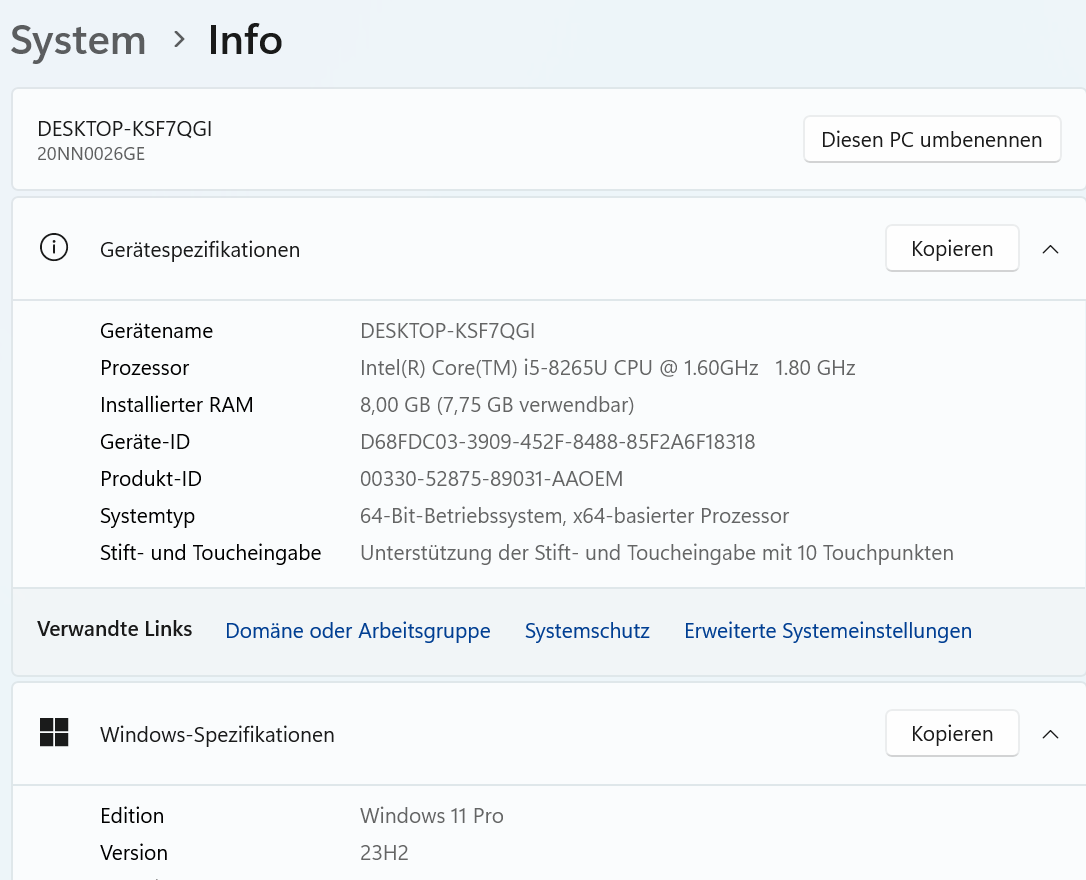Viewport: 1086px width, 880px height.
Task: Click the Info breadcrumb title
Action: click(x=245, y=40)
